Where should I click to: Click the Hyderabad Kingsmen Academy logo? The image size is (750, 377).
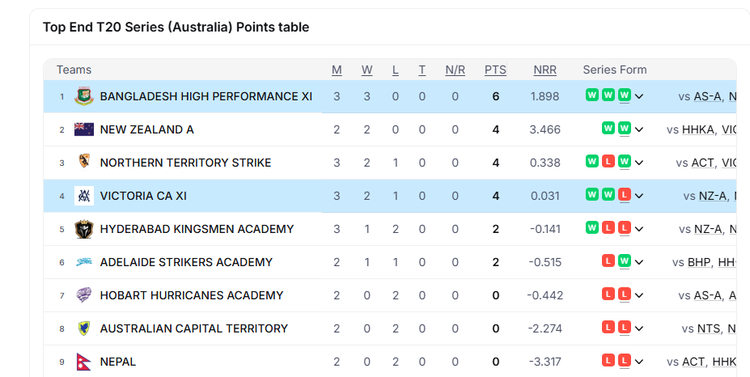(x=84, y=229)
